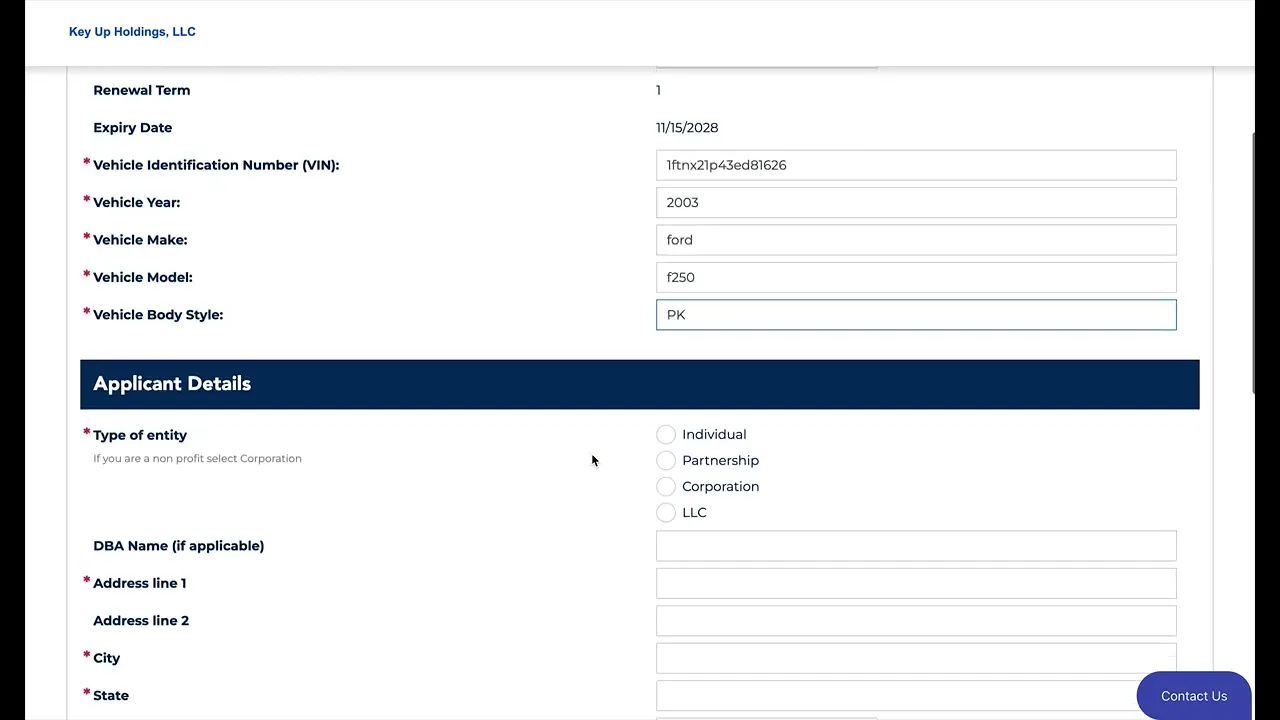This screenshot has width=1280, height=720.
Task: Click the non profit Corporation hint text
Action: (197, 458)
